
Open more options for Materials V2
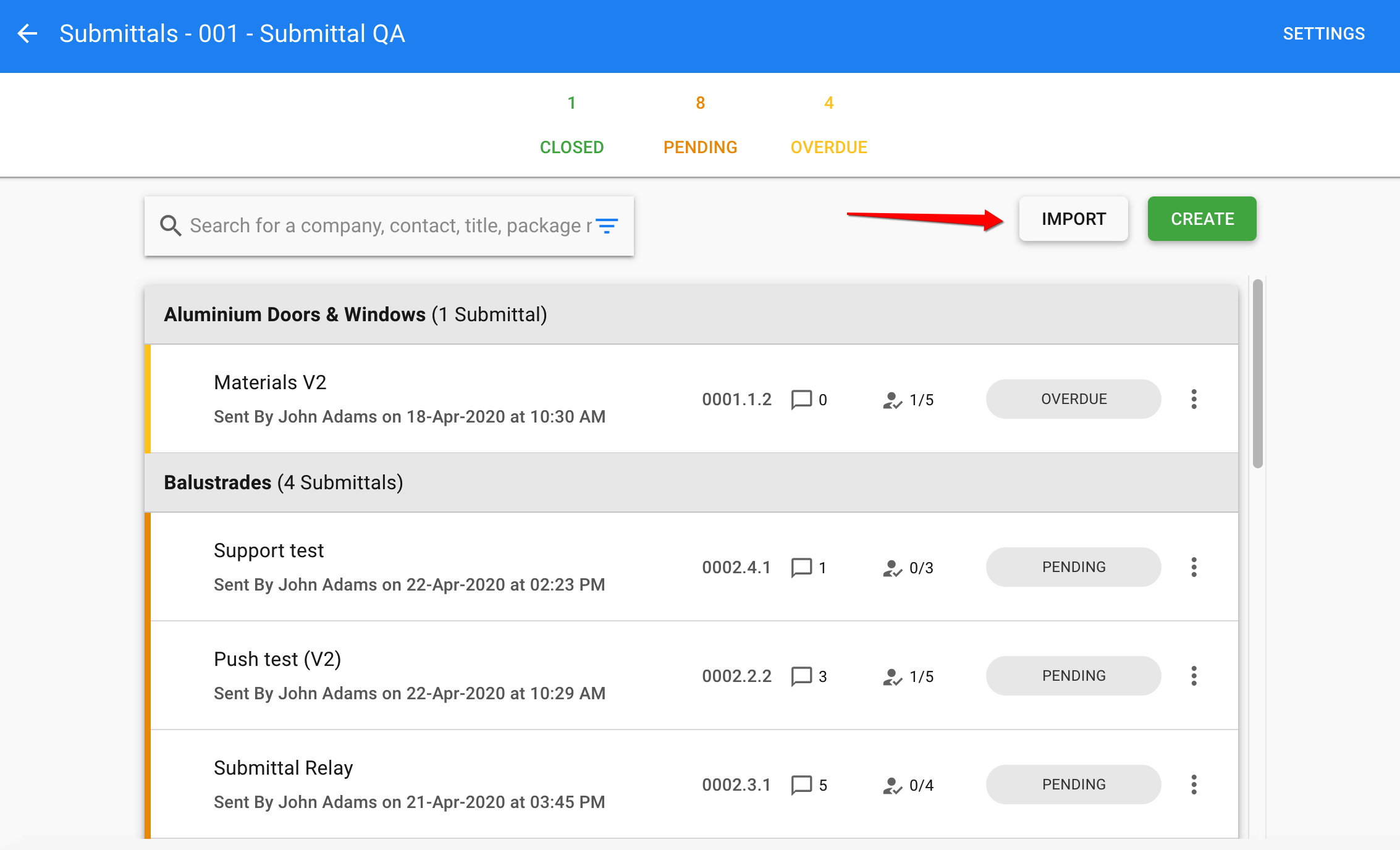(1194, 399)
